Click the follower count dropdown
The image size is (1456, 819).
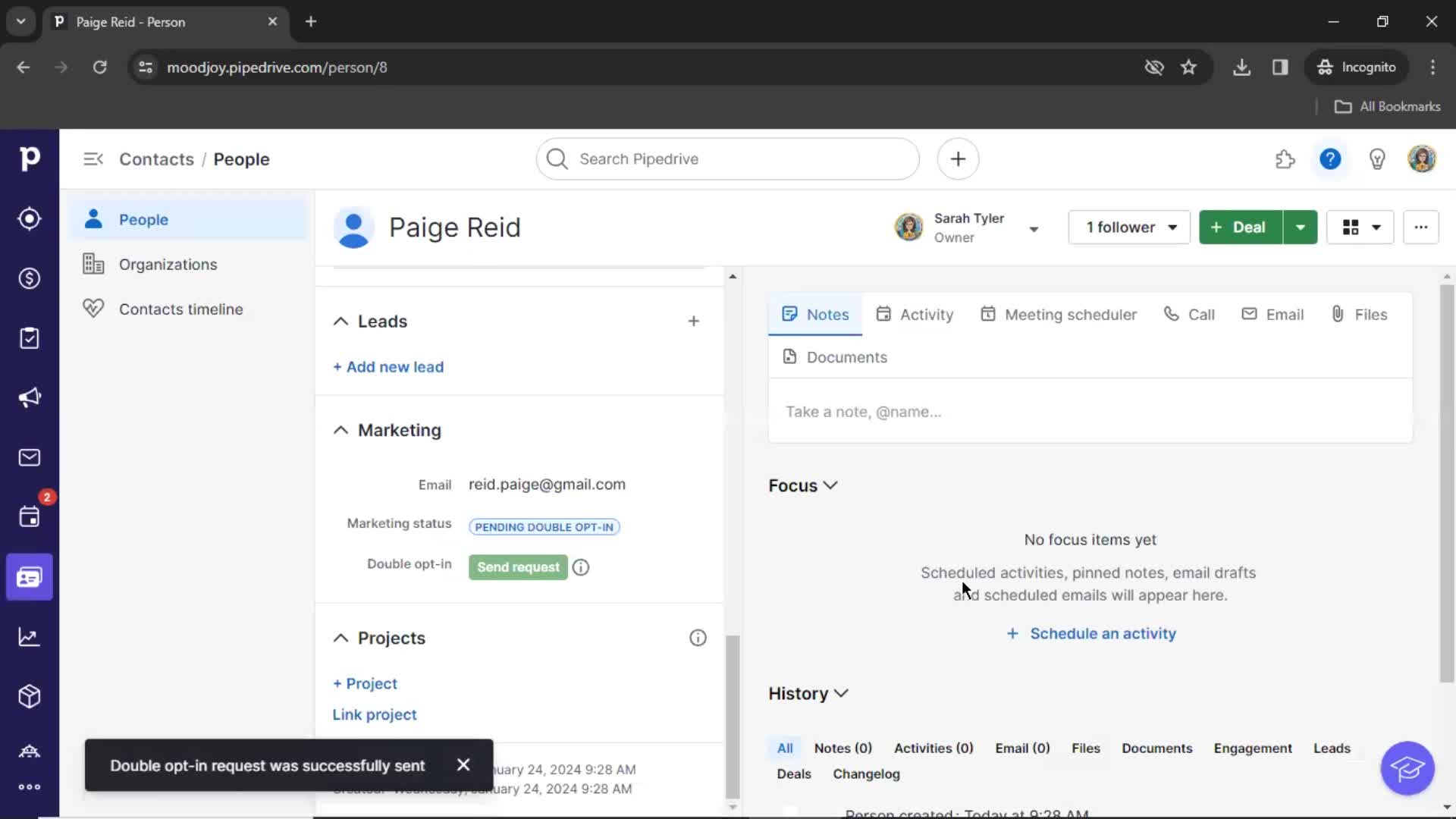pos(1128,227)
